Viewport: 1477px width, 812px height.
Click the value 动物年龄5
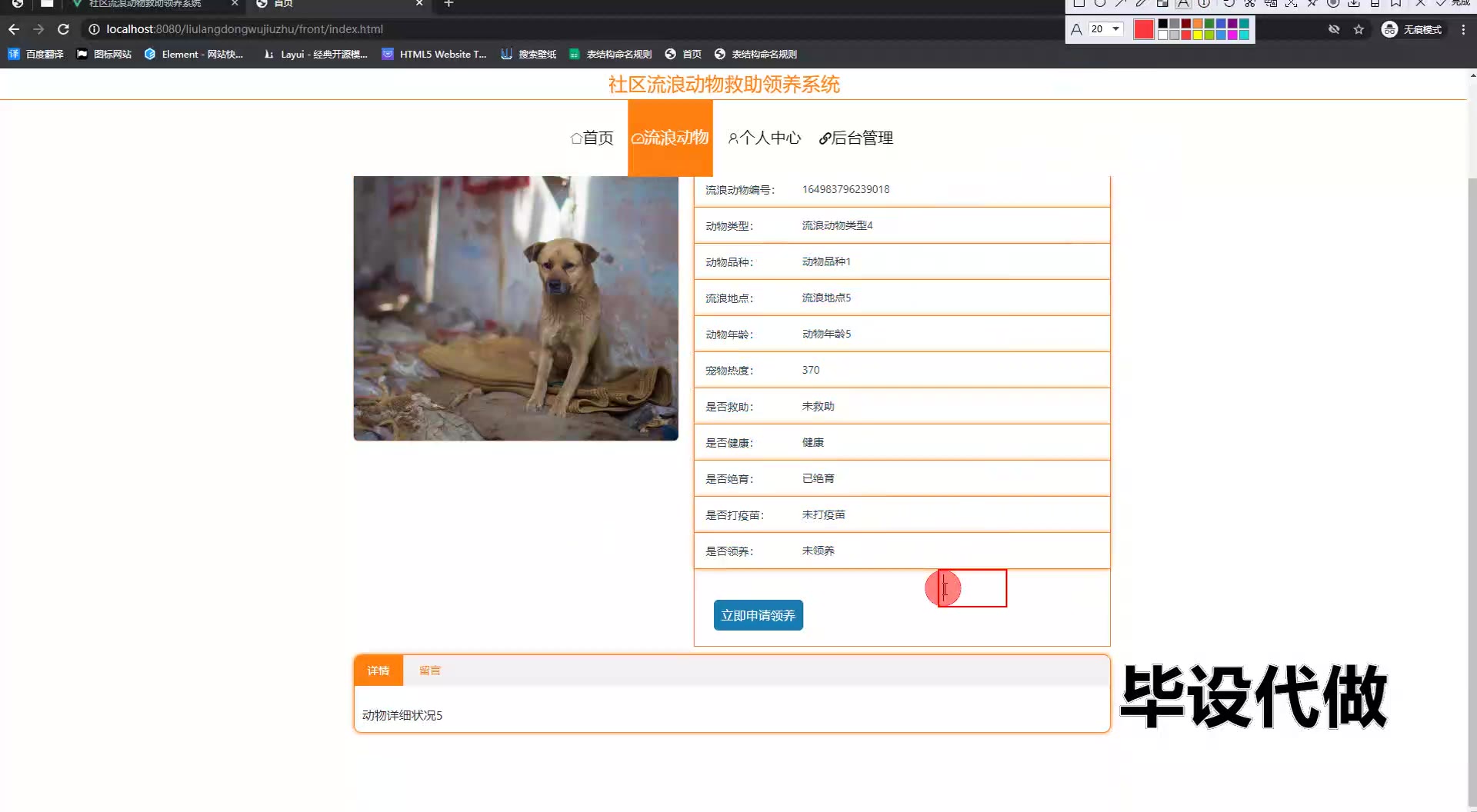[x=826, y=334]
